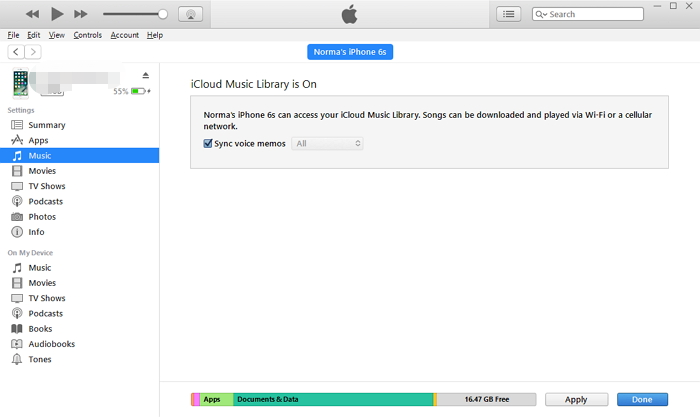Click Documents & Data storage segment

tap(333, 399)
